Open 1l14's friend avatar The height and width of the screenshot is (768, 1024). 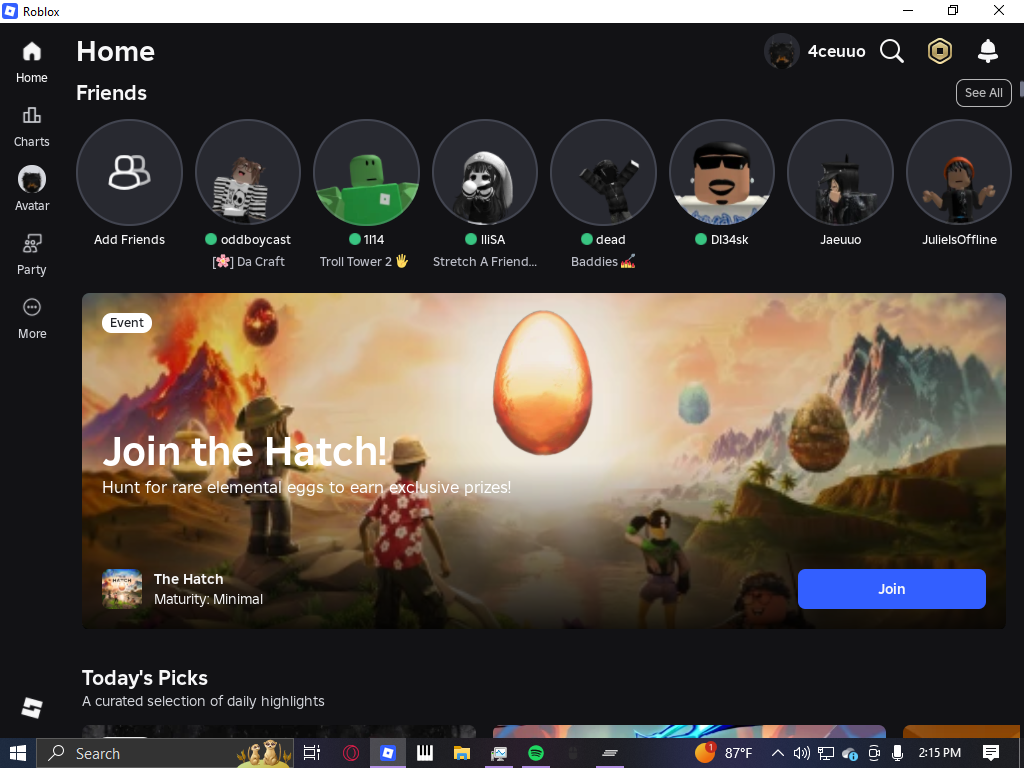point(366,172)
